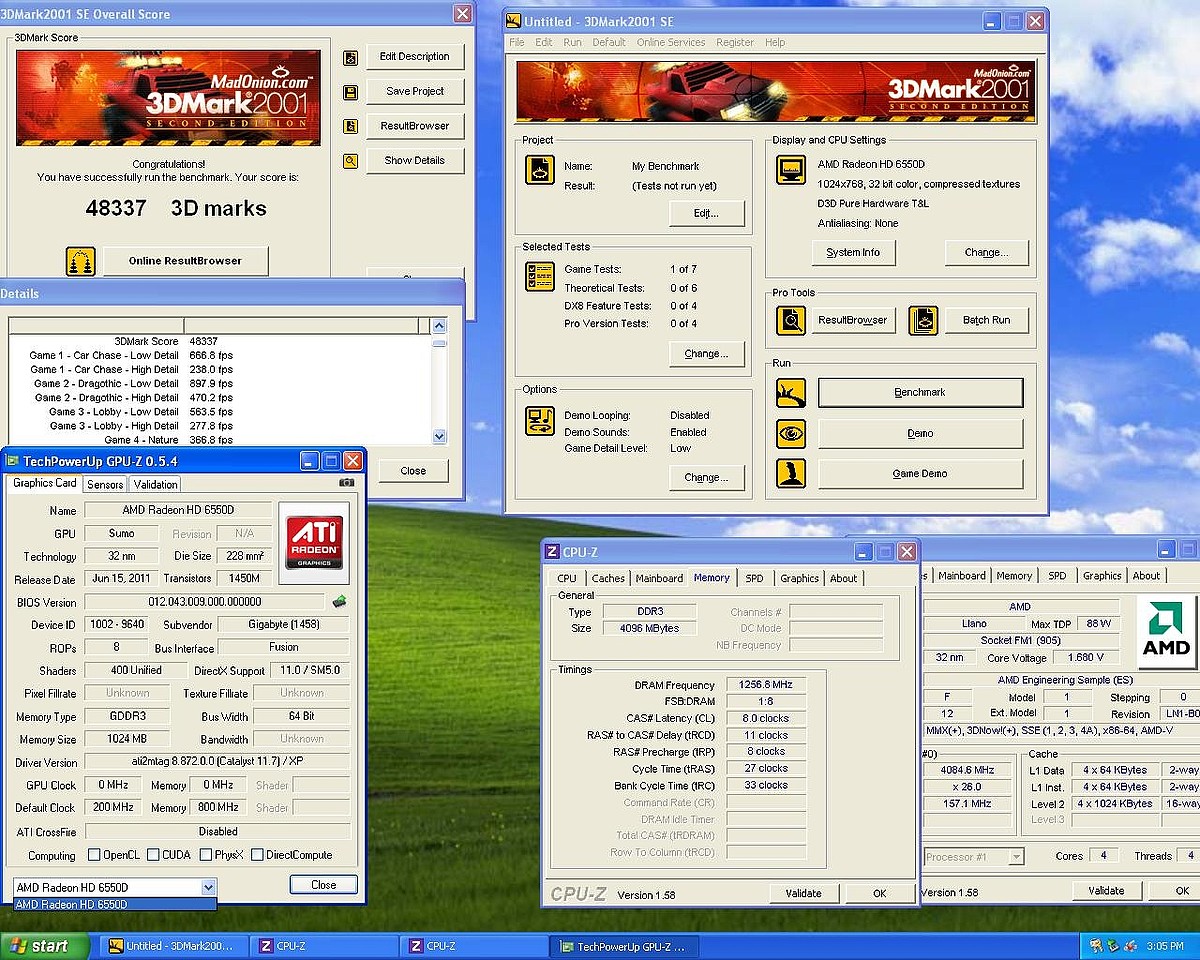The height and width of the screenshot is (960, 1200).
Task: Click the Demo eye icon
Action: (791, 433)
